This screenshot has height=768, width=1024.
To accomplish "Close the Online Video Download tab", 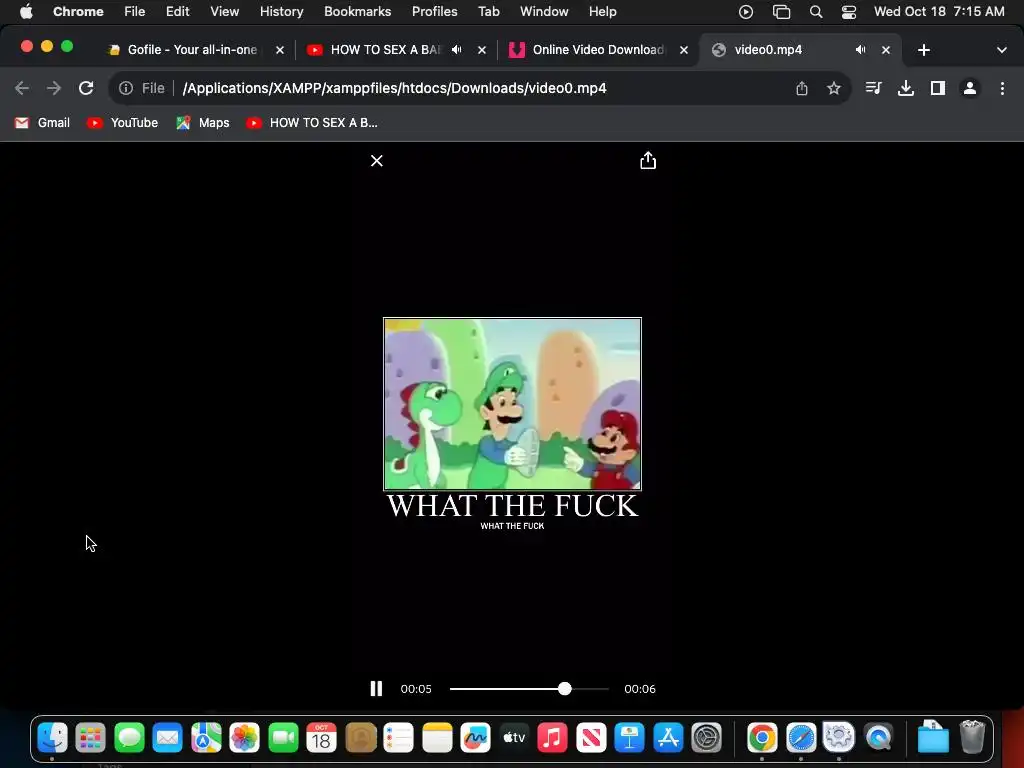I will 684,50.
